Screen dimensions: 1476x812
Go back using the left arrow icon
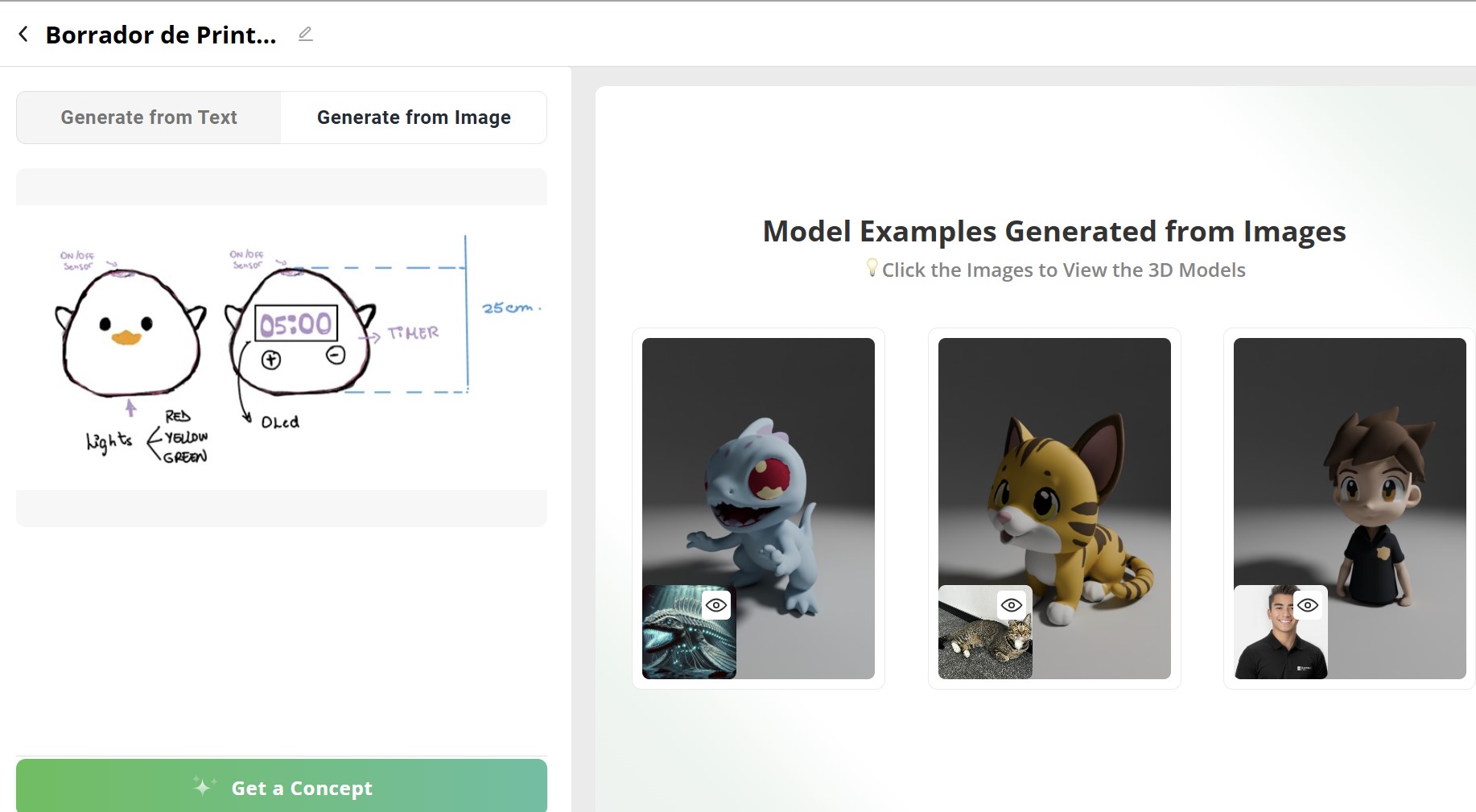23,34
